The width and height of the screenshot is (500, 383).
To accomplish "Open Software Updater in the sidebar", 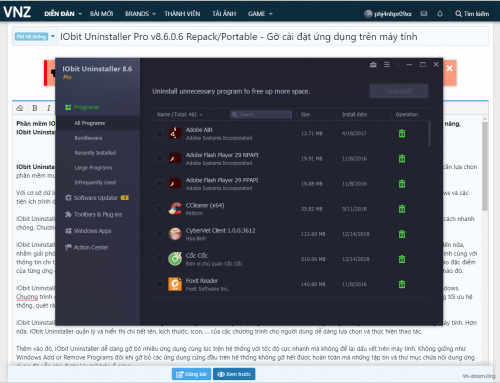I will point(97,198).
